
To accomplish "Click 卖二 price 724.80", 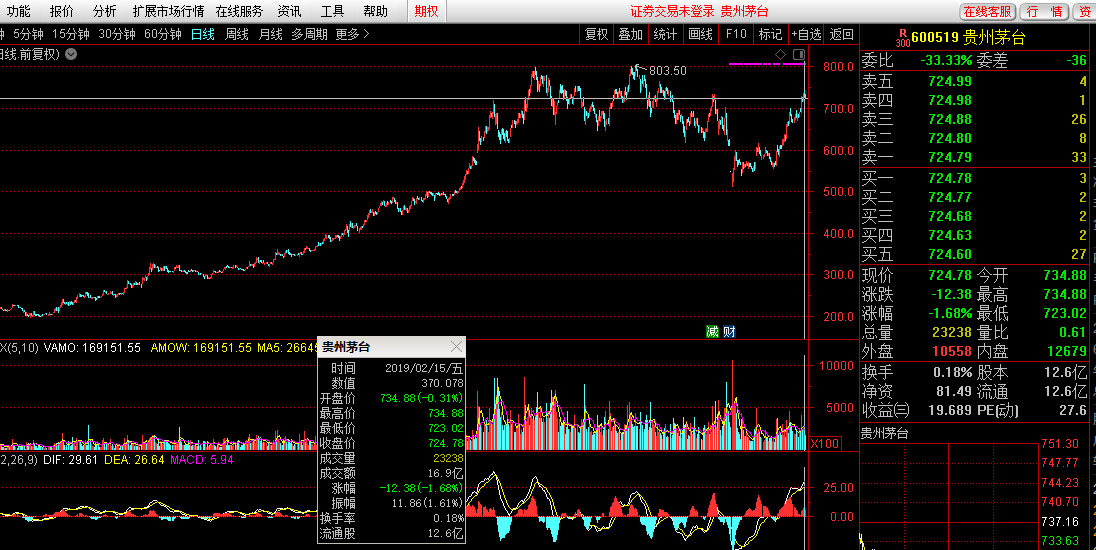I will tap(950, 138).
